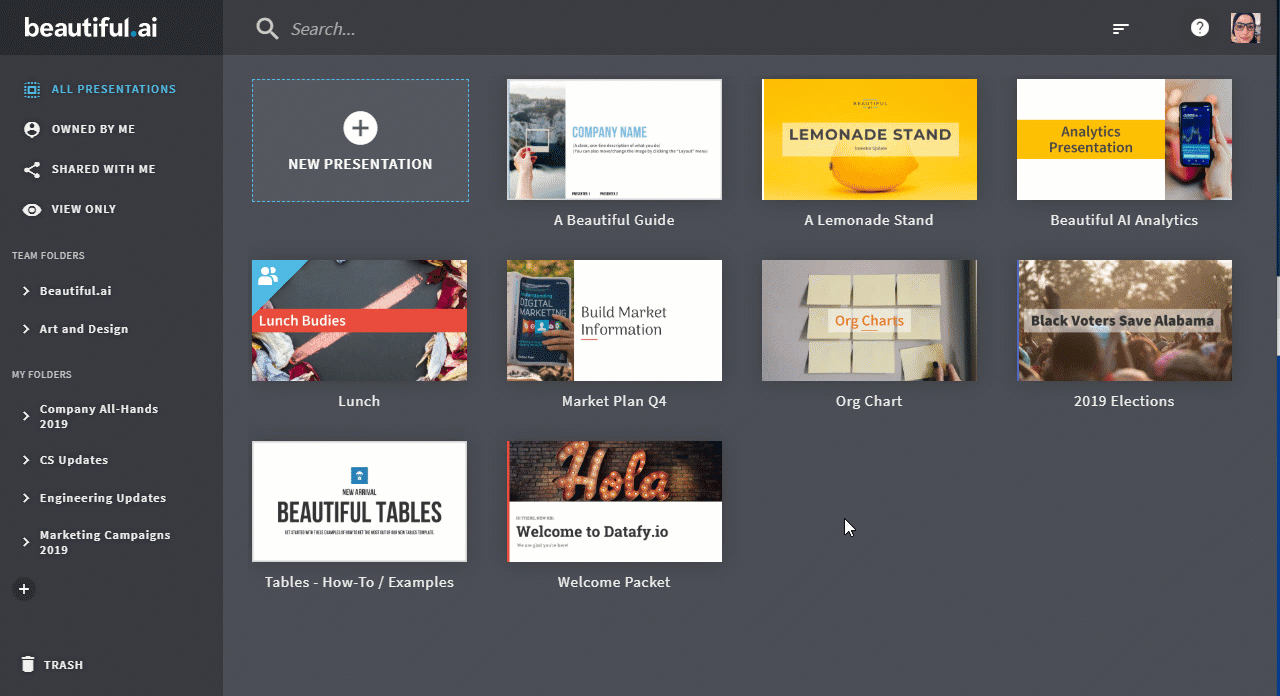This screenshot has height=696, width=1280.
Task: Open Company All-Hands 2019 folder label
Action: pos(99,416)
